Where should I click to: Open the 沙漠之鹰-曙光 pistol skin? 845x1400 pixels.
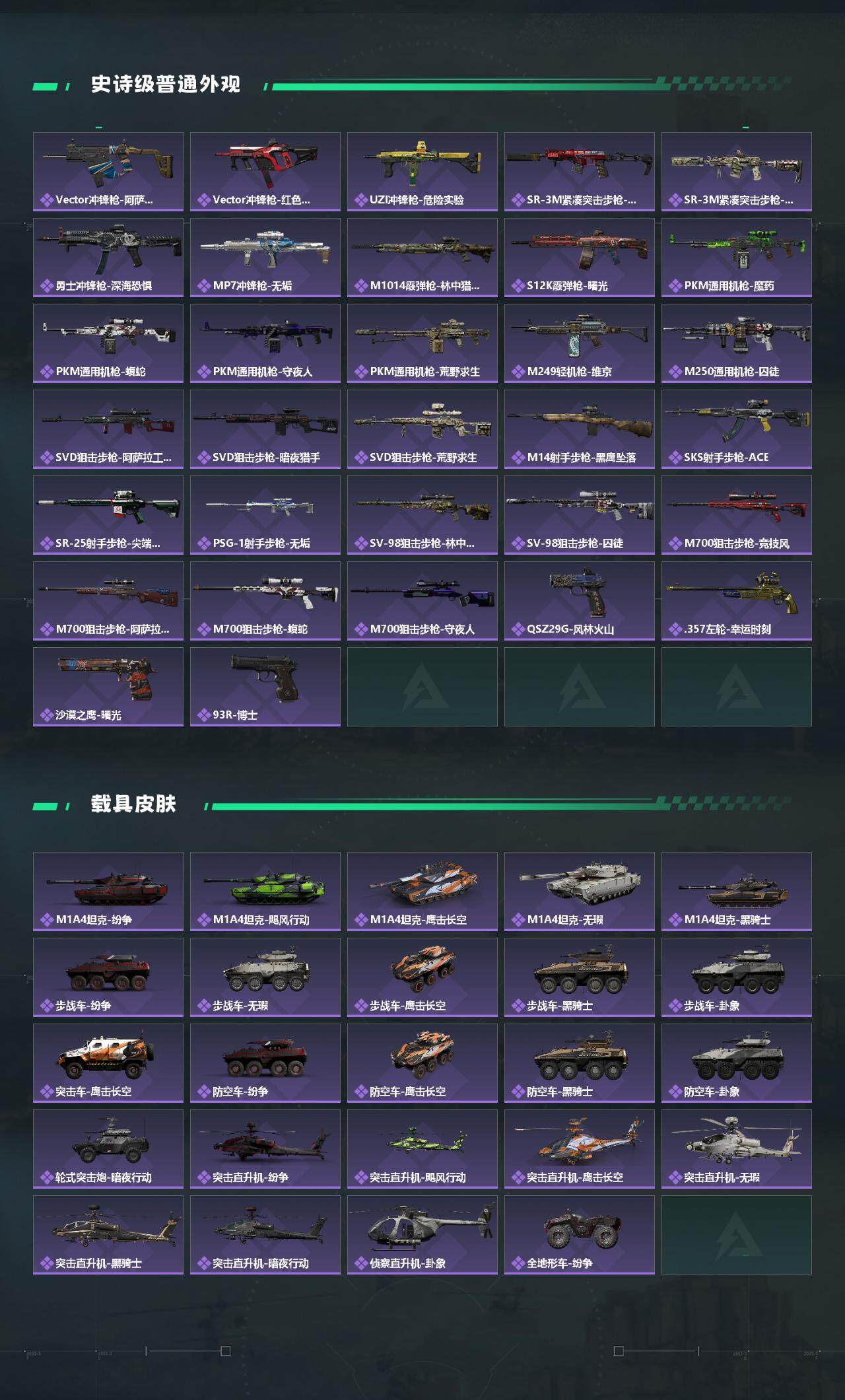(108, 687)
